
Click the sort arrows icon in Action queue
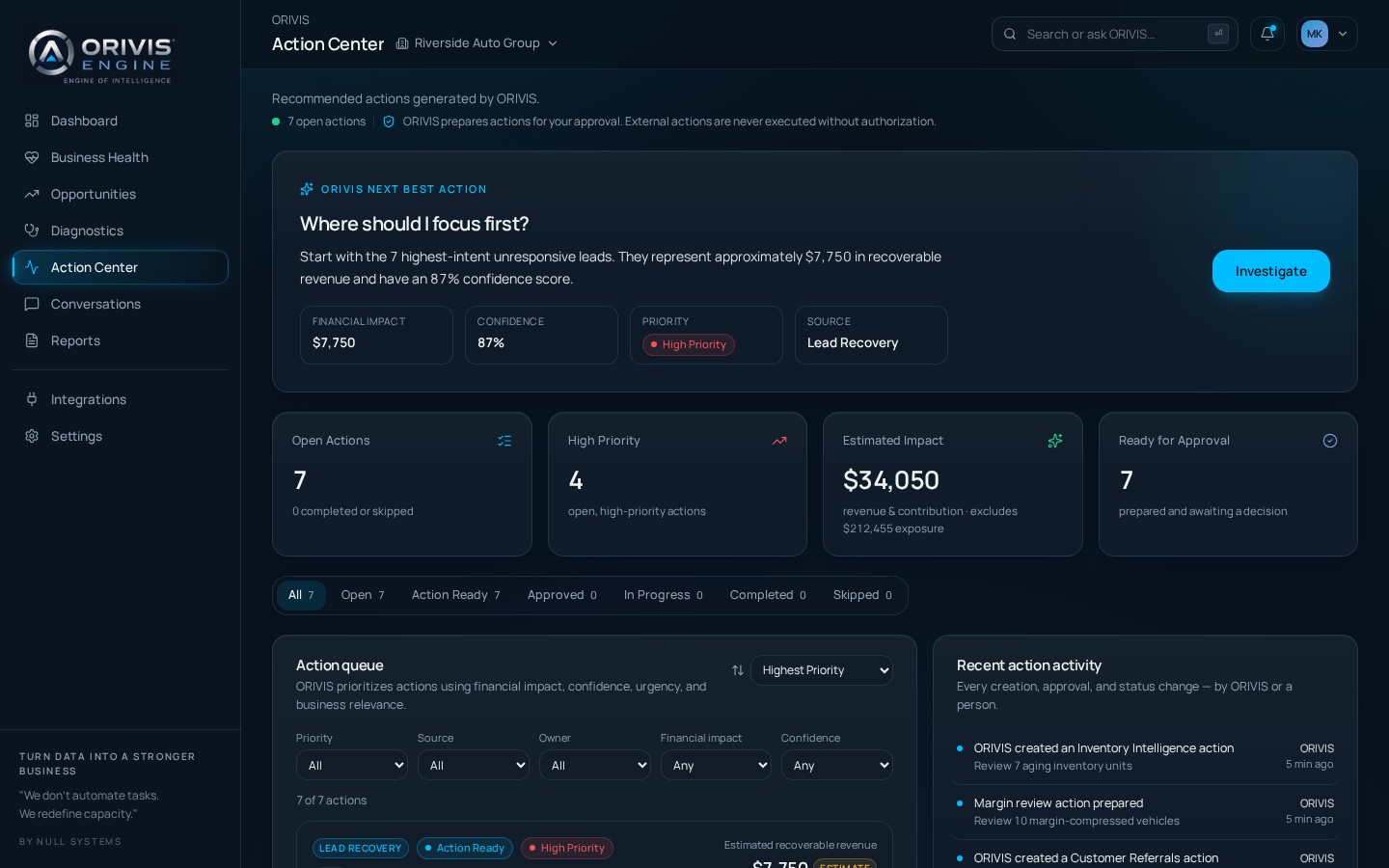738,670
